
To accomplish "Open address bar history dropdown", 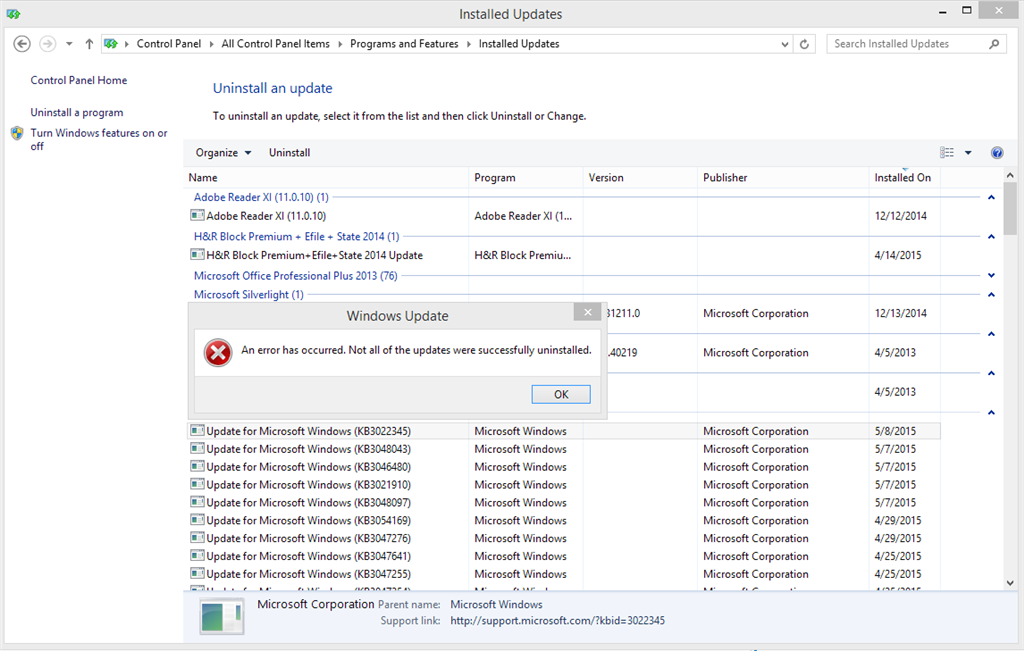I will 784,44.
